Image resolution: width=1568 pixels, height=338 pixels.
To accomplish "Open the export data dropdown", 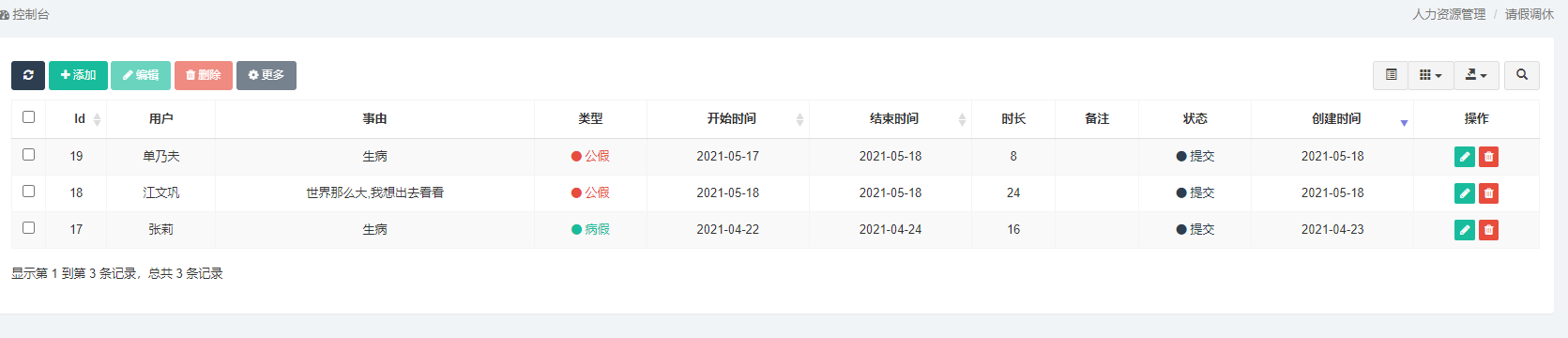I will click(1476, 75).
